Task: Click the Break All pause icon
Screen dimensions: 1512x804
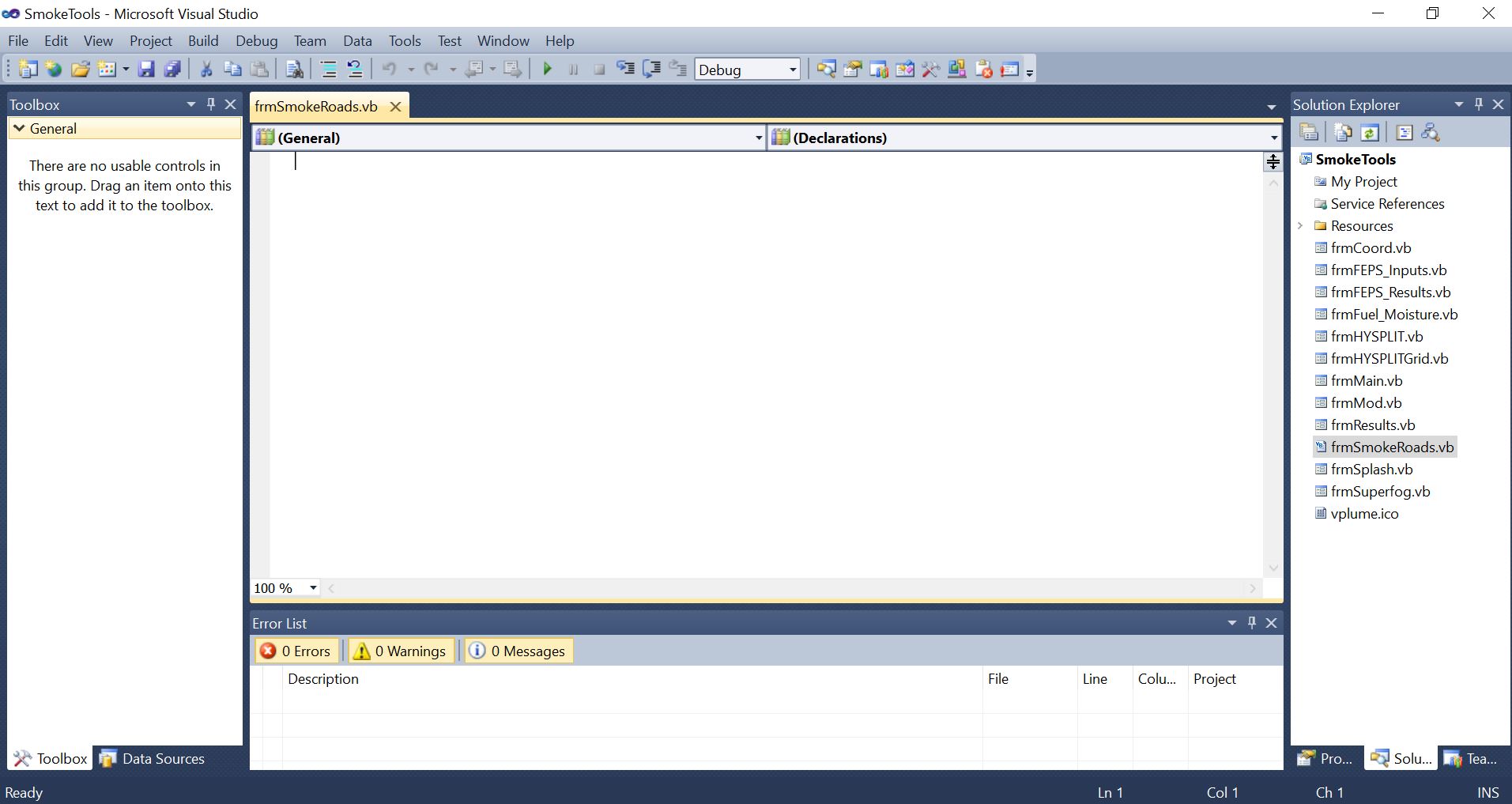Action: 573,70
